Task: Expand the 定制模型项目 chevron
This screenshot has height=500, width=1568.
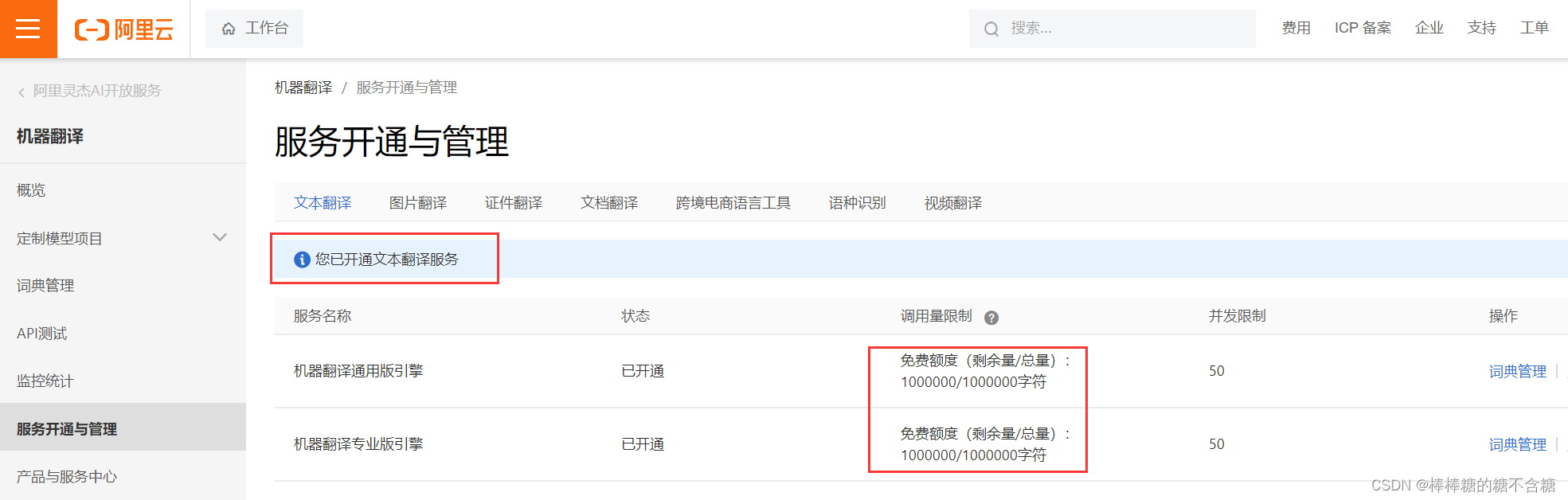Action: tap(221, 237)
